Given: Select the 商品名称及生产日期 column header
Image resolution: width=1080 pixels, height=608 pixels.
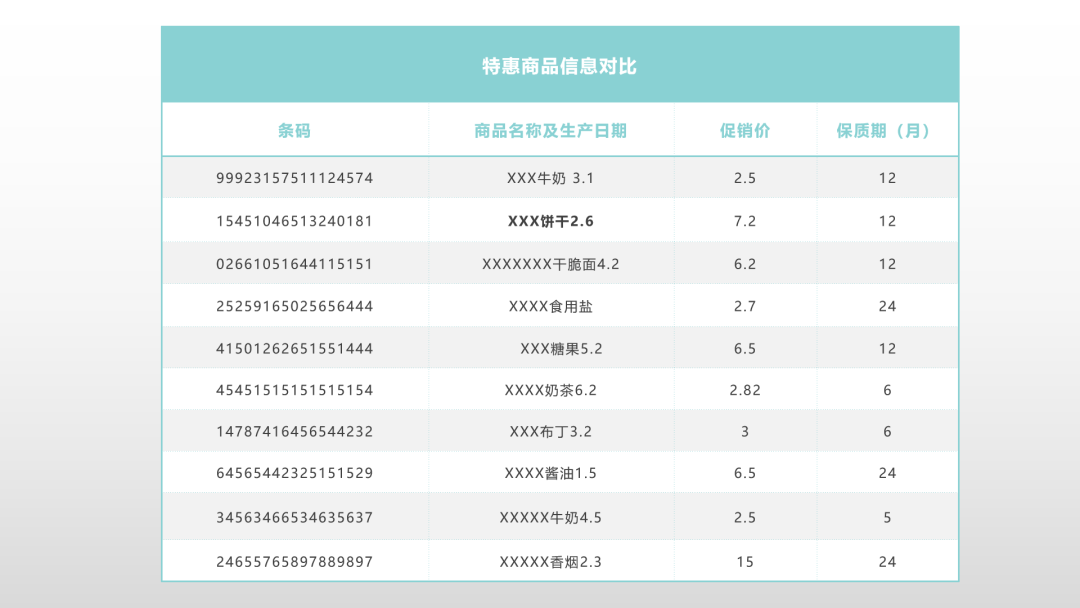Looking at the screenshot, I should tap(550, 131).
